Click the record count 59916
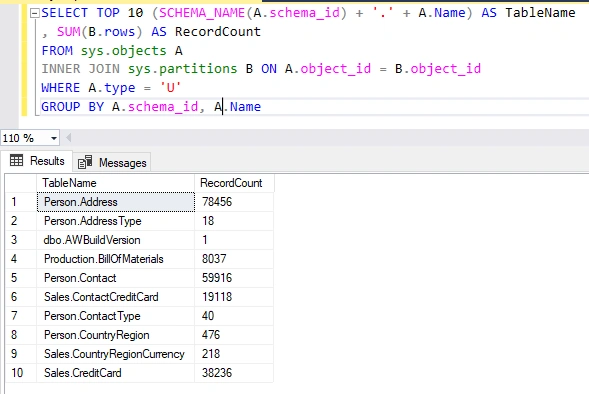Screen dimensions: 589x394 click(234, 278)
